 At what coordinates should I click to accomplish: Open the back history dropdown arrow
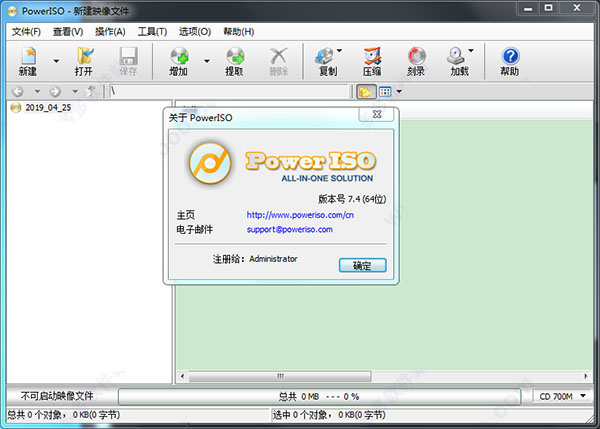(x=37, y=91)
